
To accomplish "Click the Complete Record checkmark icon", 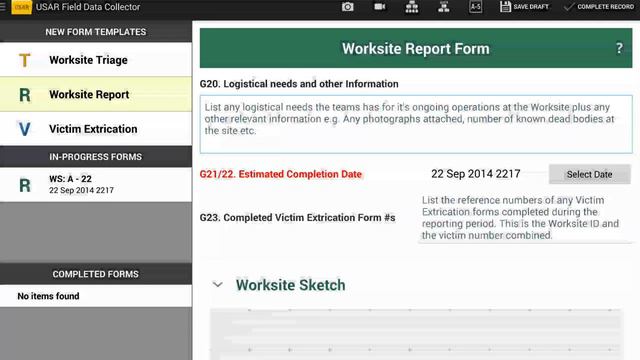I will [x=569, y=7].
